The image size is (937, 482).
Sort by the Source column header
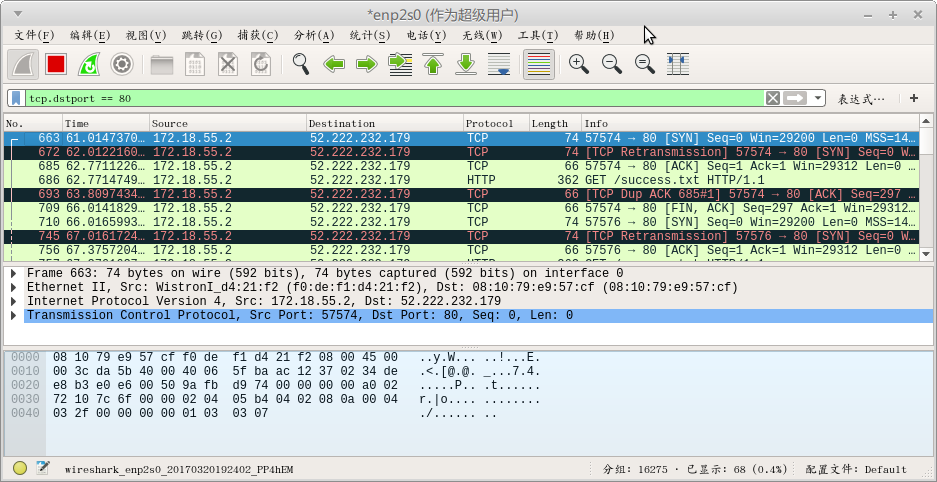pyautogui.click(x=228, y=124)
